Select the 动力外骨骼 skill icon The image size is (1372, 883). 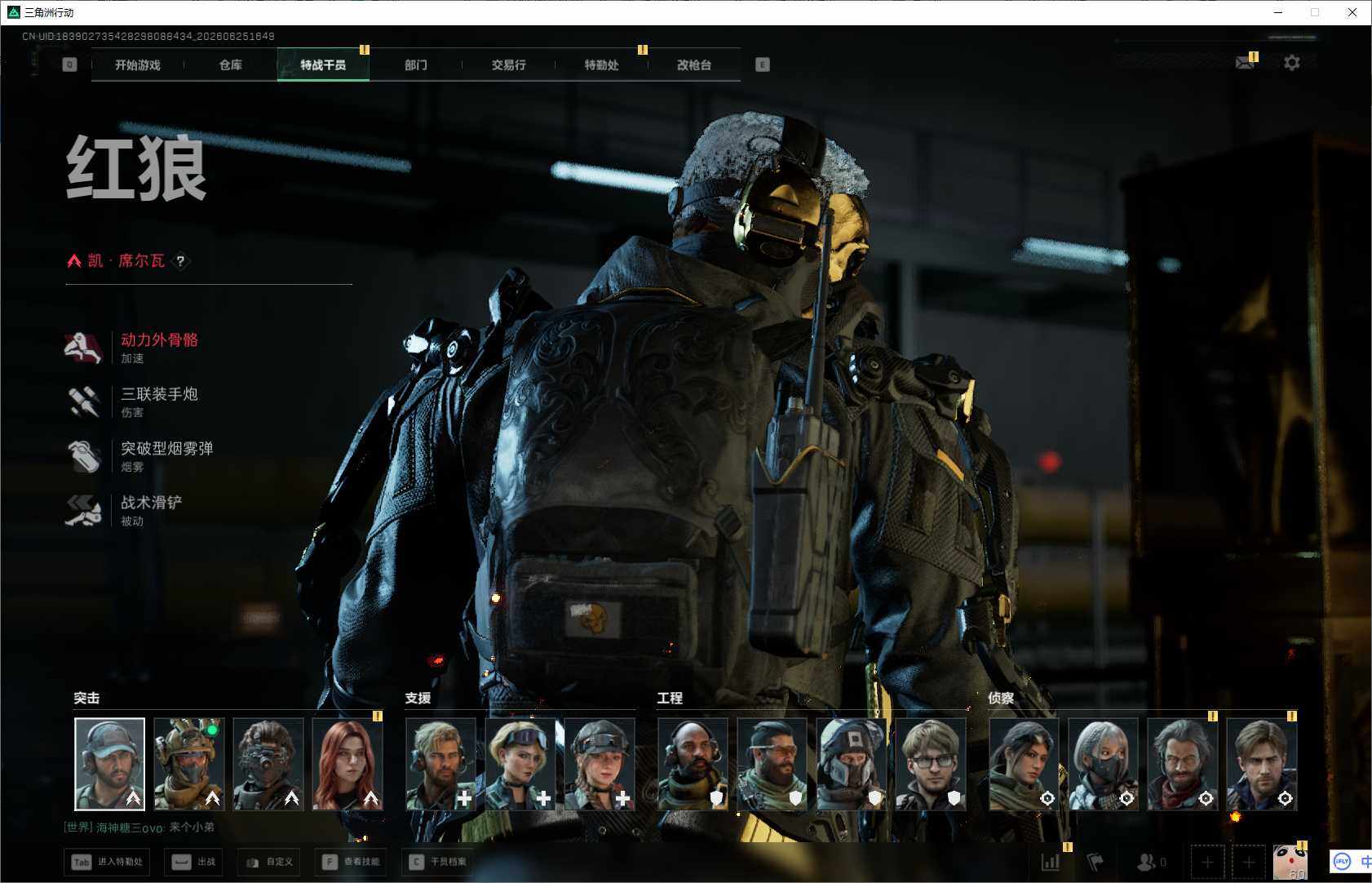(x=82, y=348)
